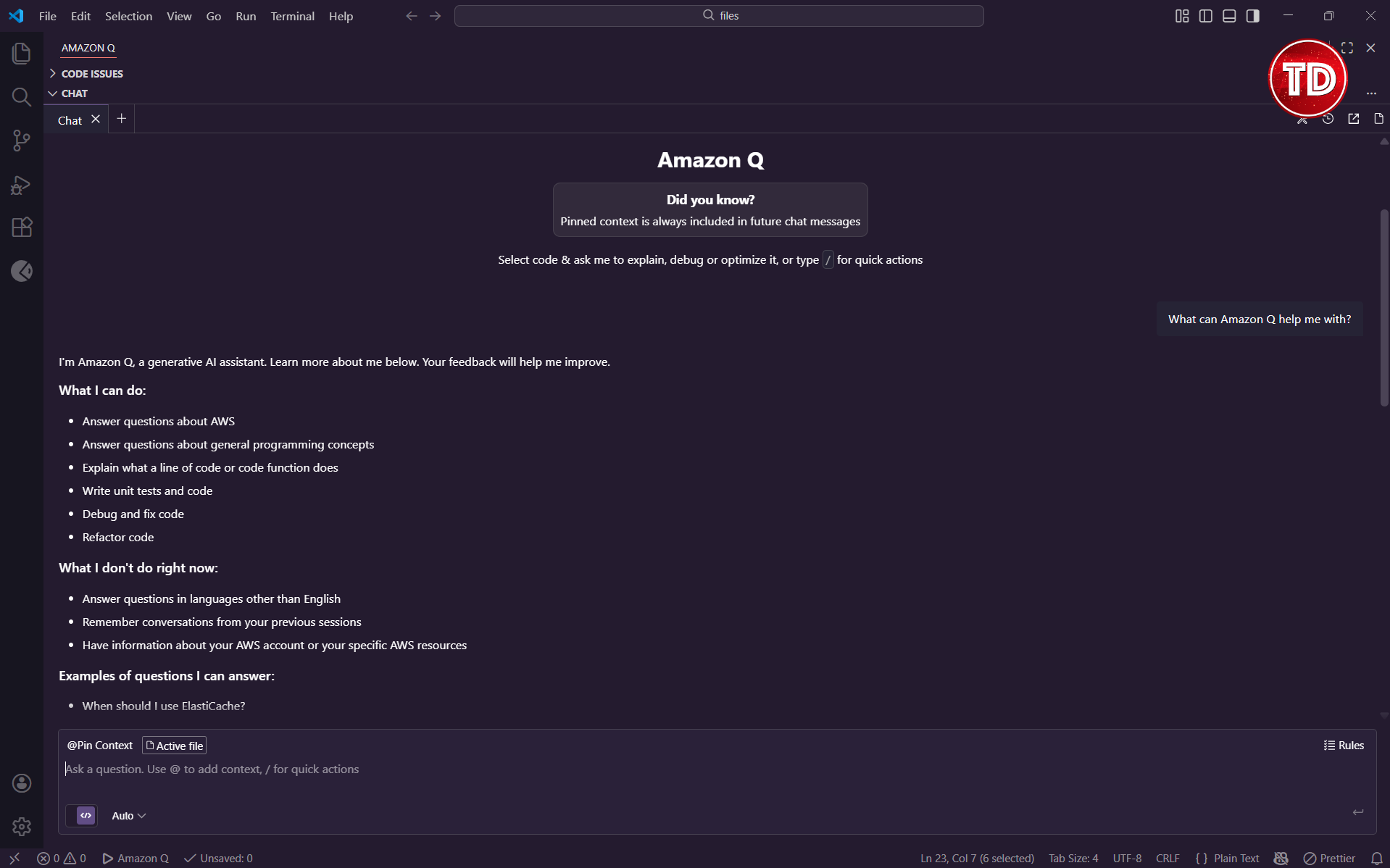
Task: Open Source Control in the activity bar
Action: coord(21,141)
